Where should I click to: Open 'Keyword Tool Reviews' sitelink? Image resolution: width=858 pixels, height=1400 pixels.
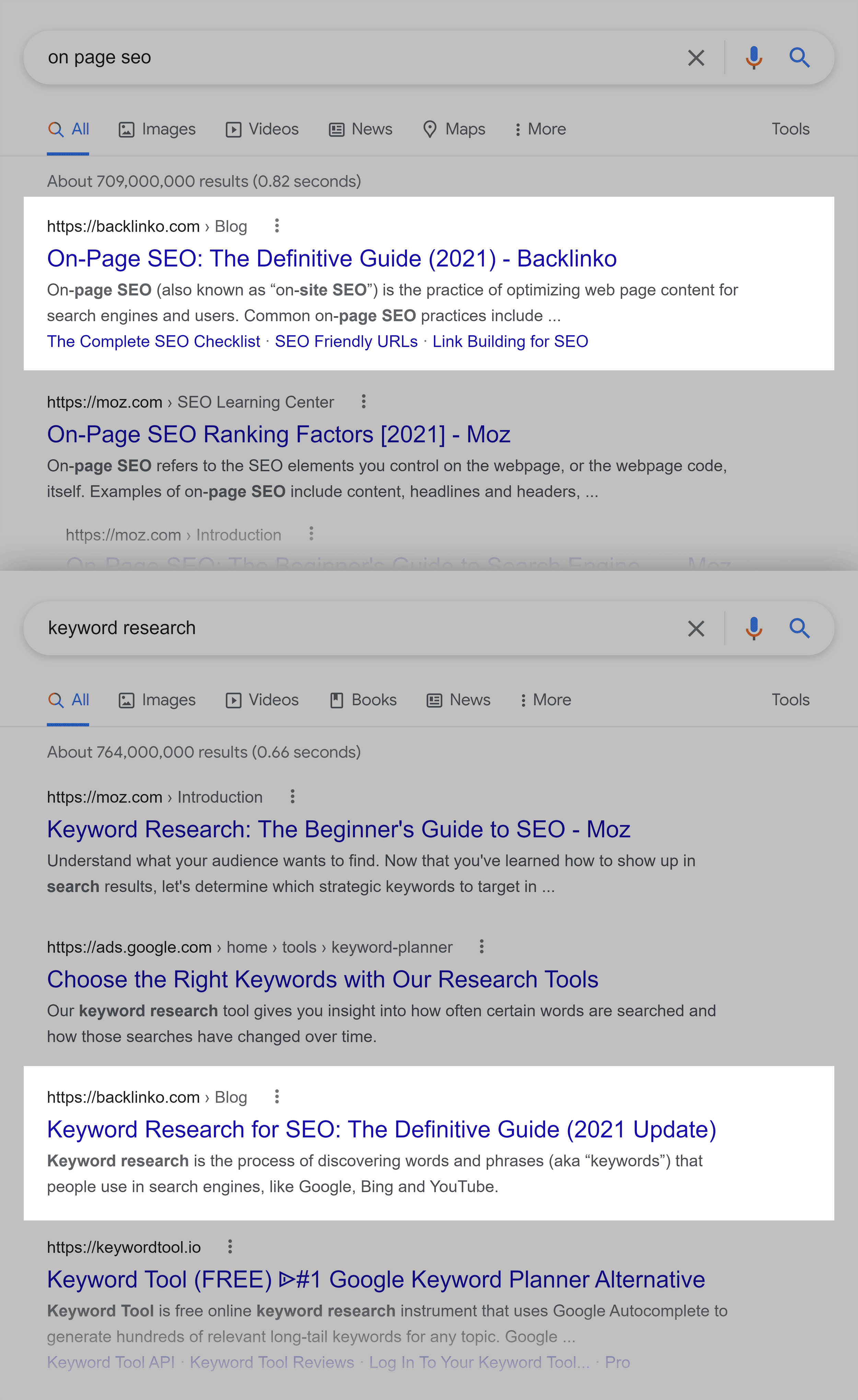[x=271, y=1362]
